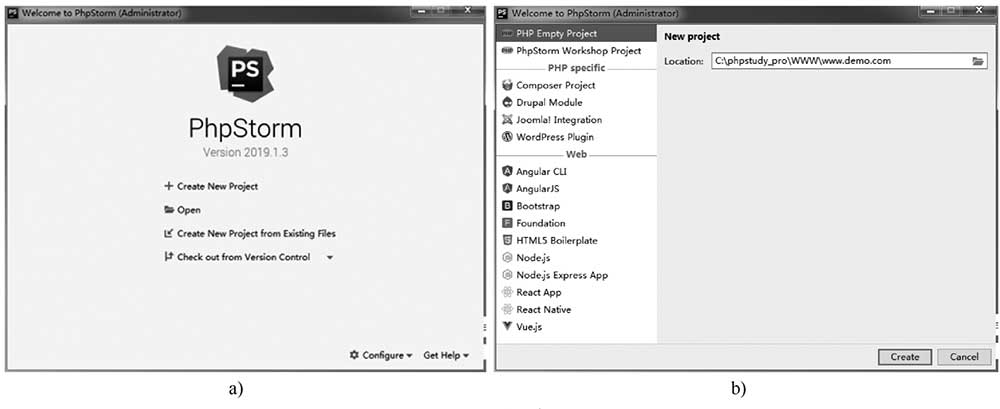Click Create New Project from Existing Files
1000x409 pixels.
(256, 234)
